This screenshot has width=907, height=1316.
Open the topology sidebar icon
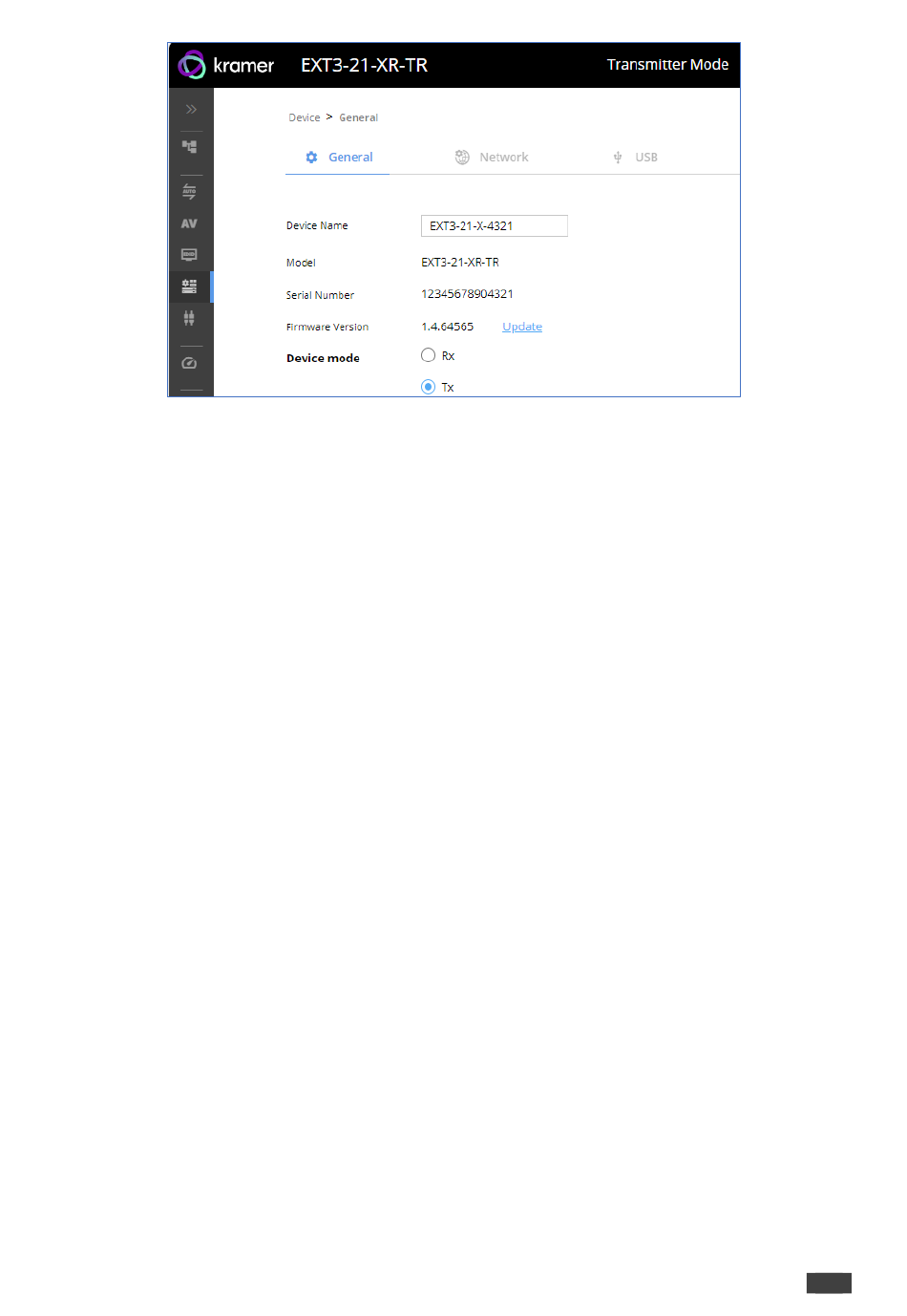[x=190, y=147]
